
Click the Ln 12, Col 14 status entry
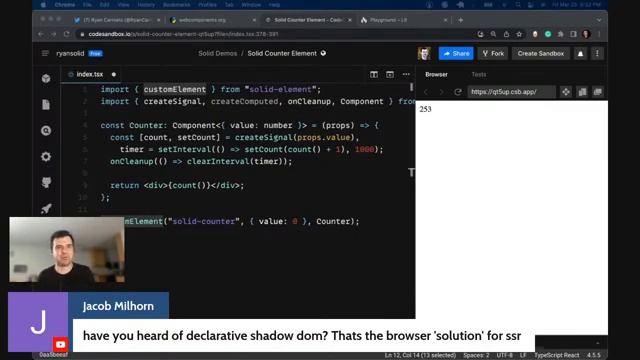click(x=420, y=355)
